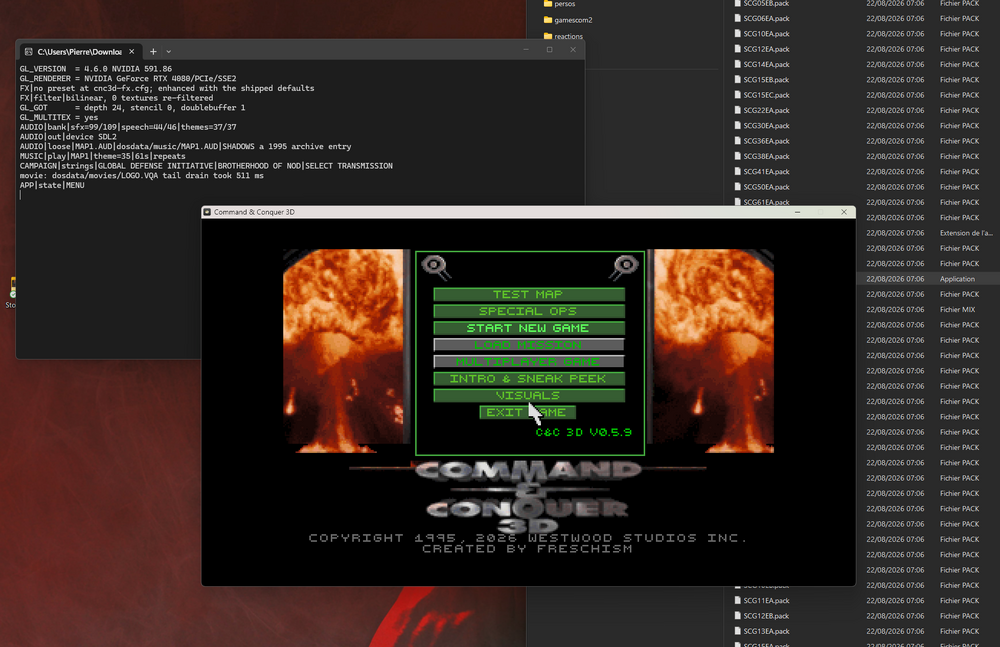Image resolution: width=1000 pixels, height=647 pixels.
Task: Click the SCG10EA.pack file icon
Action: pos(738,34)
